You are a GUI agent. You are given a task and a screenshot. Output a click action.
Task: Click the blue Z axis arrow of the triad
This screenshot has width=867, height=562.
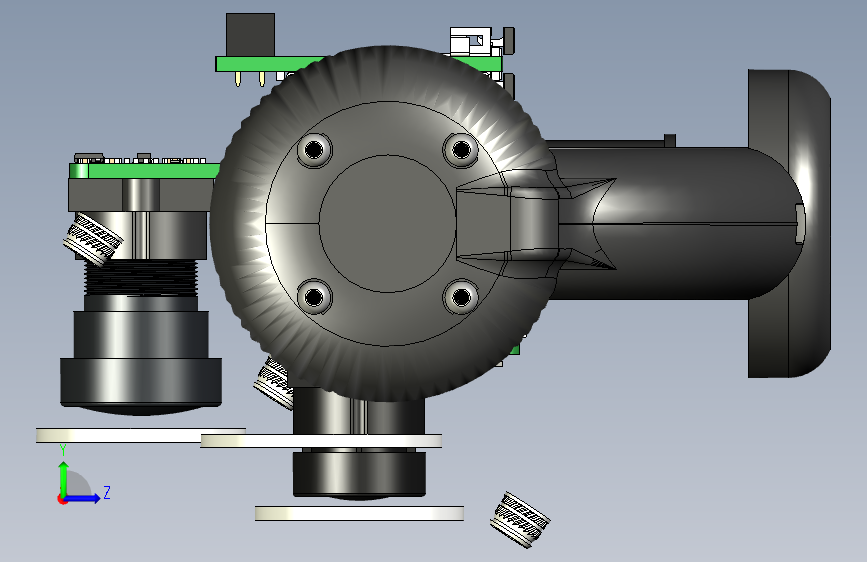(x=82, y=498)
